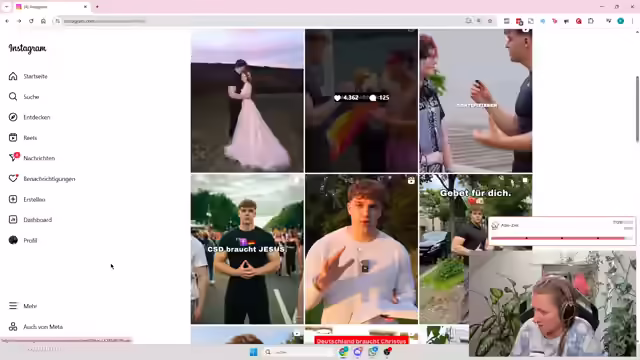Viewport: 640px width, 360px height.
Task: Click the Benachrichtigungen label
Action: (49, 179)
